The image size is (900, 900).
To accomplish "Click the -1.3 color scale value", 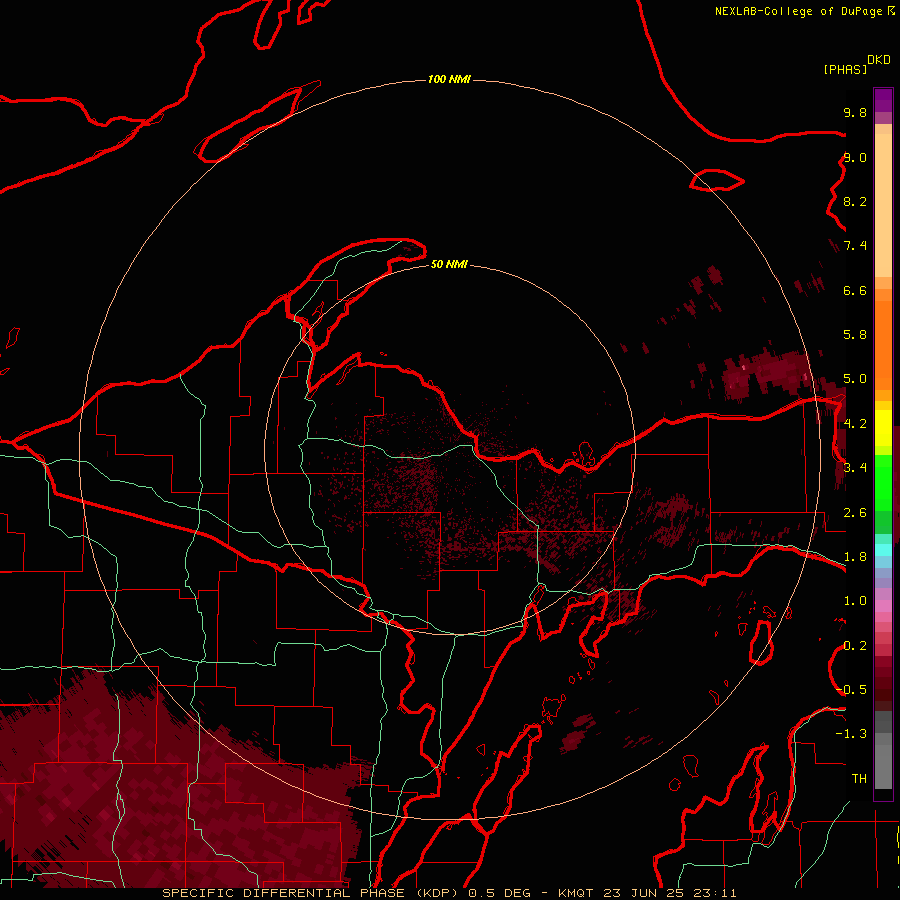I will tap(851, 734).
